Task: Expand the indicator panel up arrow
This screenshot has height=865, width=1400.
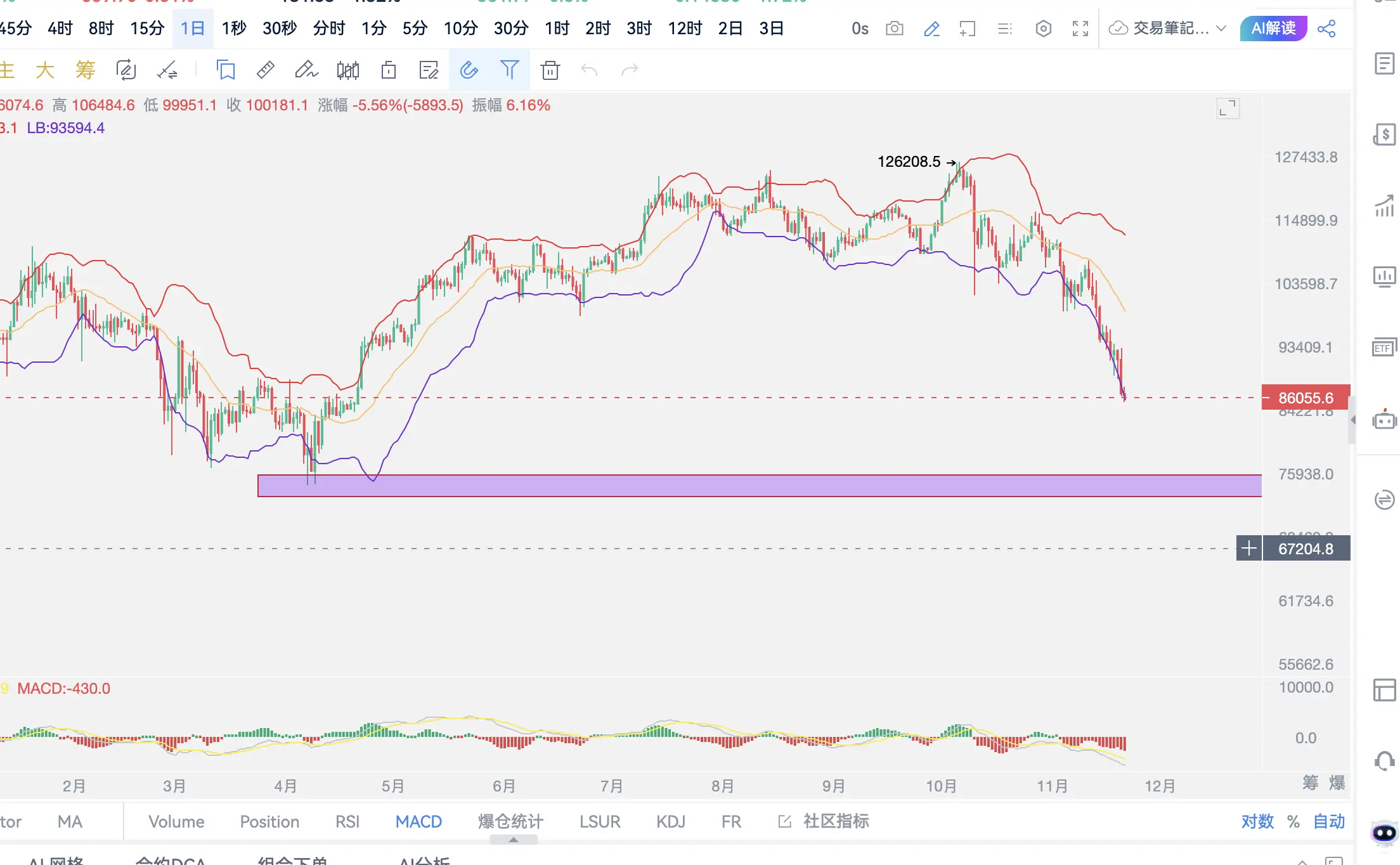Action: pos(514,840)
